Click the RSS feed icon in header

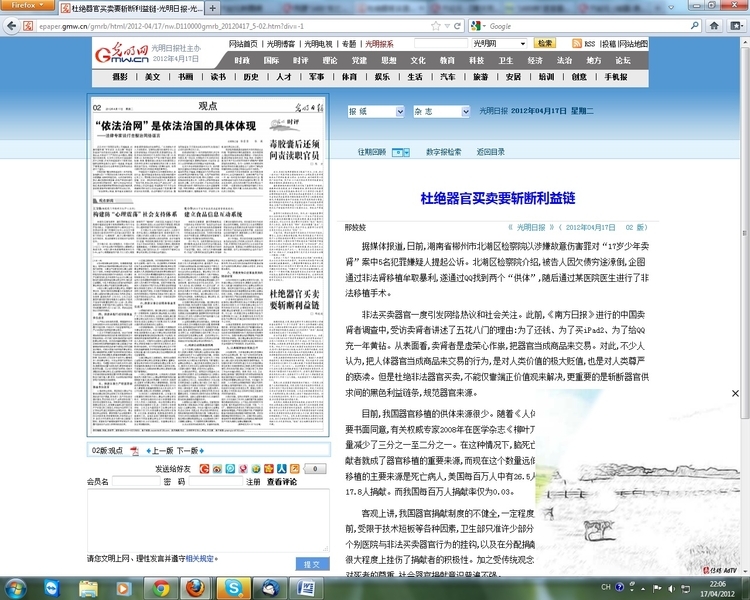pos(577,44)
